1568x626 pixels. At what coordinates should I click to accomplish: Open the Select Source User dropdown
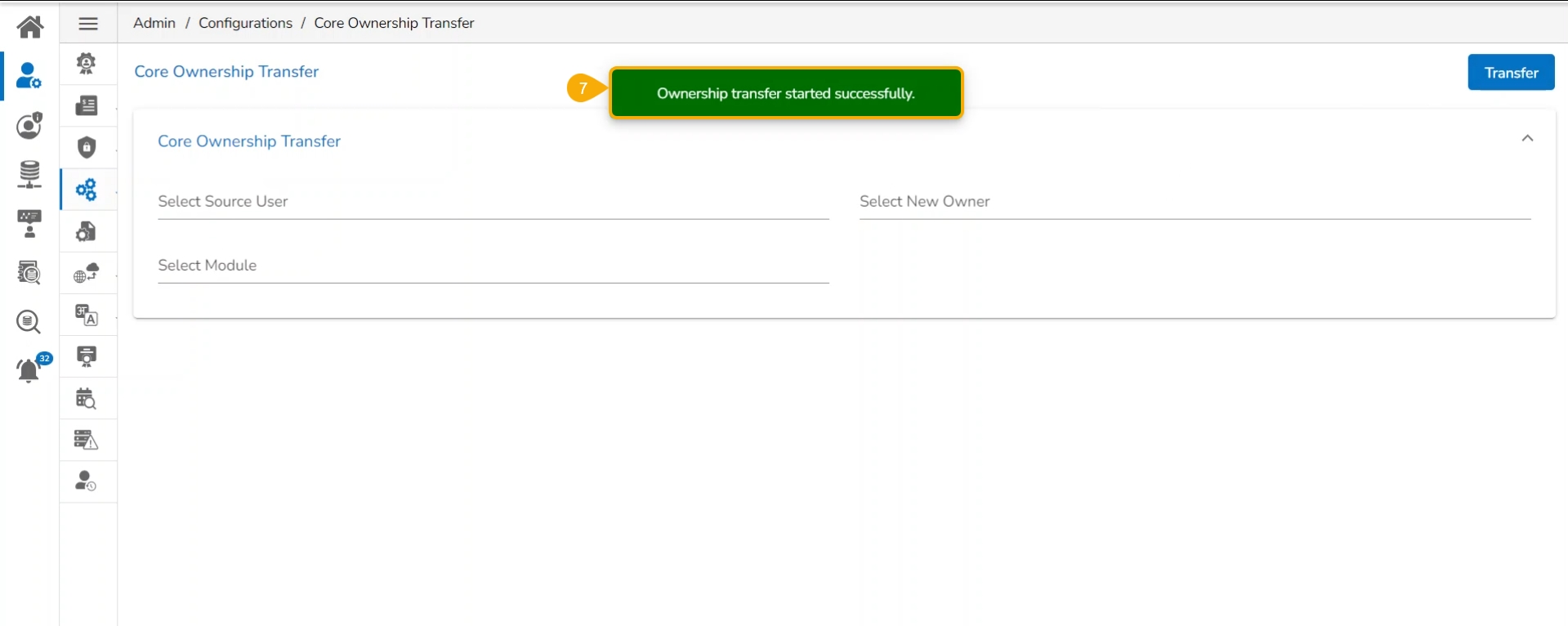494,202
